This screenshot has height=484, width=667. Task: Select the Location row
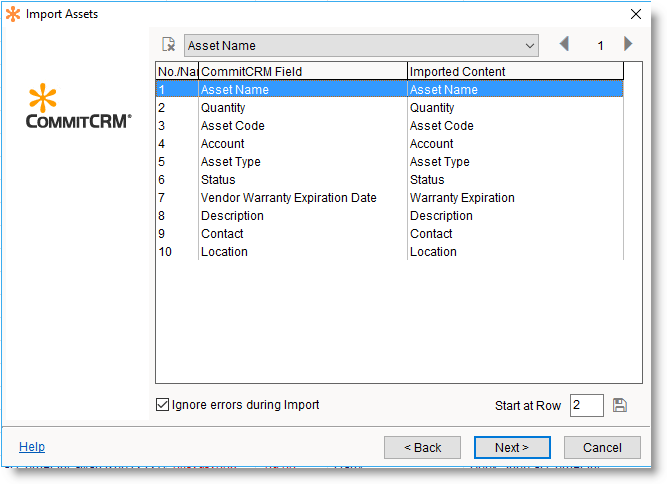coord(224,252)
